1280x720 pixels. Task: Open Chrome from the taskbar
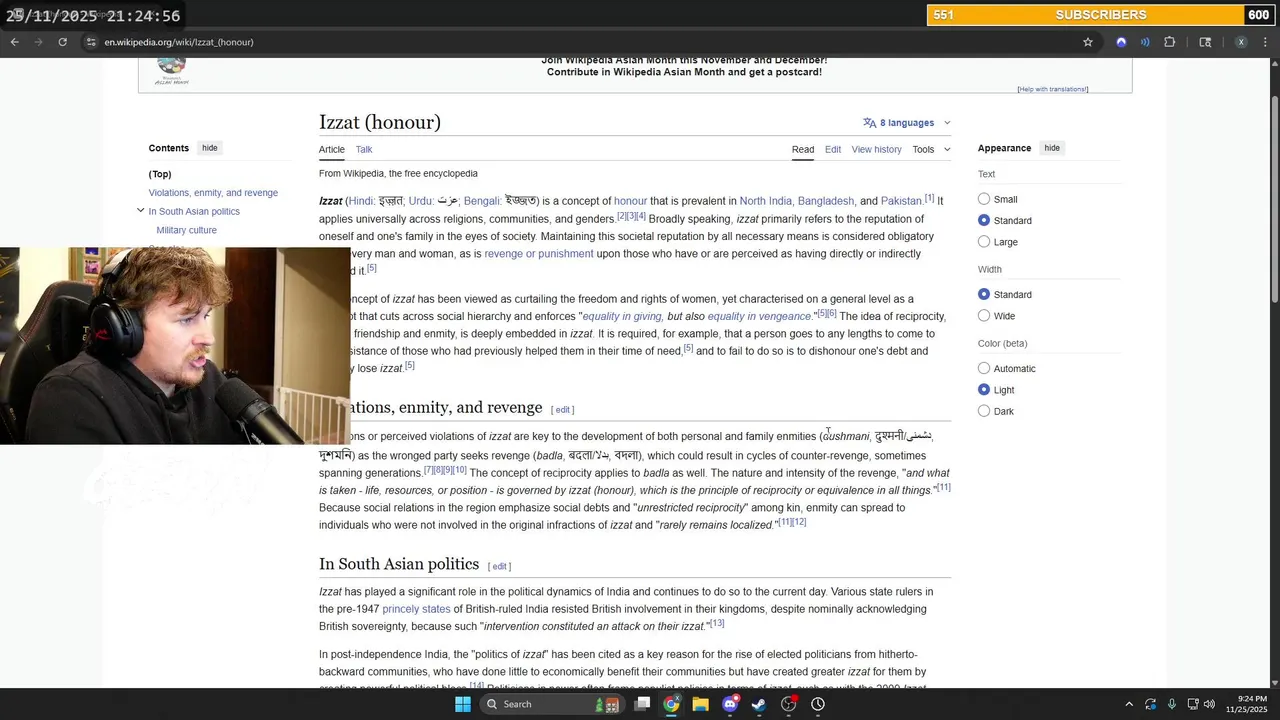click(671, 704)
